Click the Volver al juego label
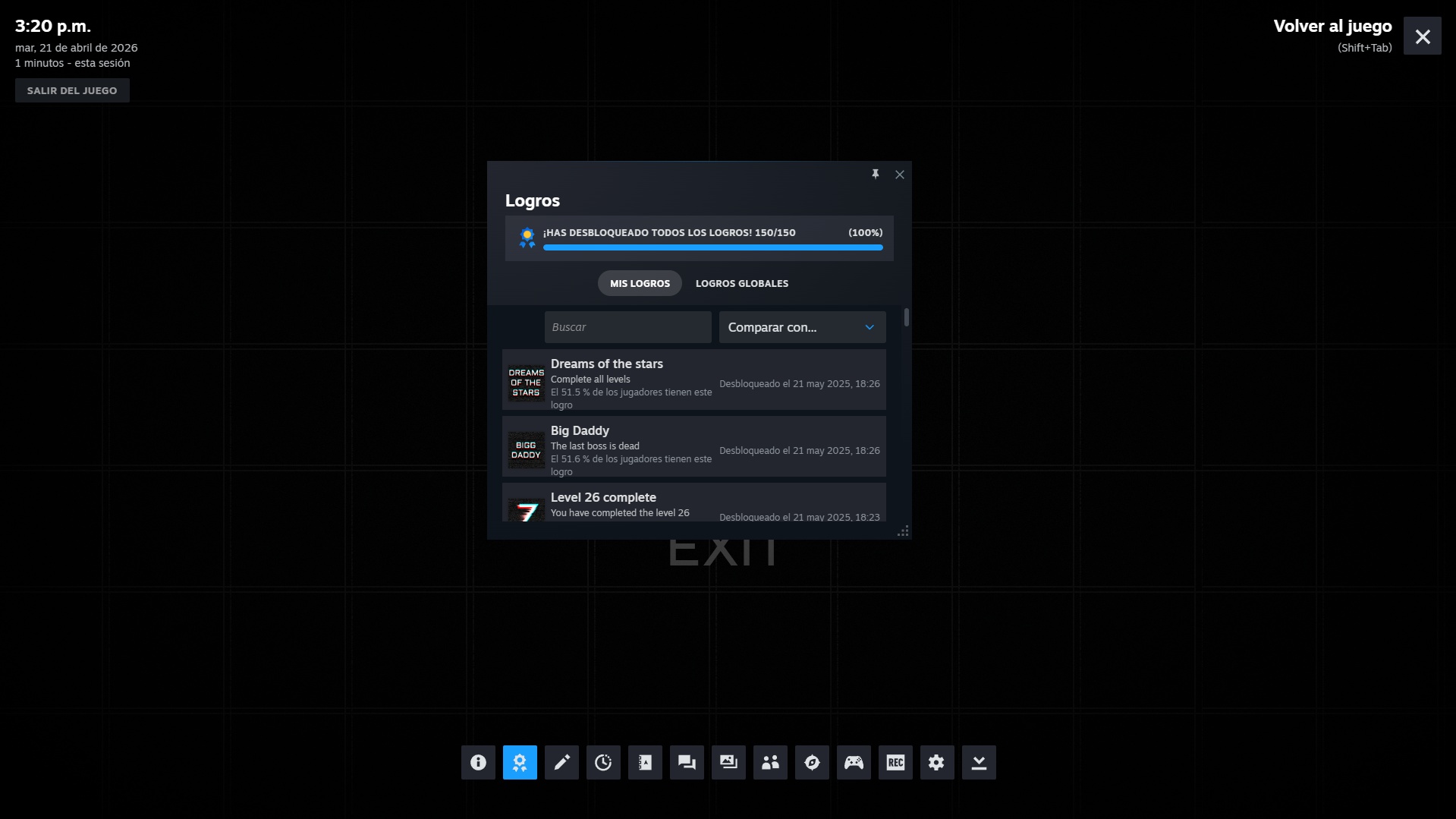This screenshot has height=819, width=1456. pos(1332,26)
